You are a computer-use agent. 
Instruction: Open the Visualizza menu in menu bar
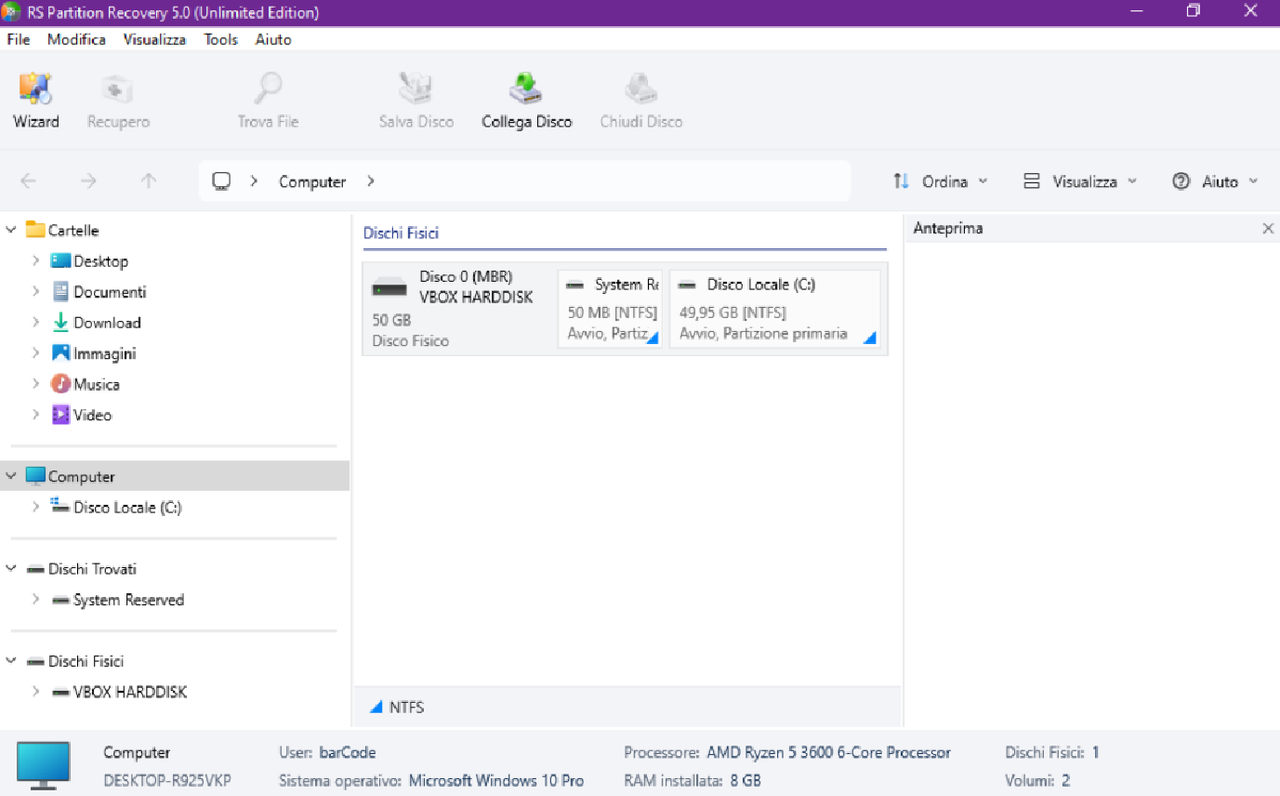(154, 39)
